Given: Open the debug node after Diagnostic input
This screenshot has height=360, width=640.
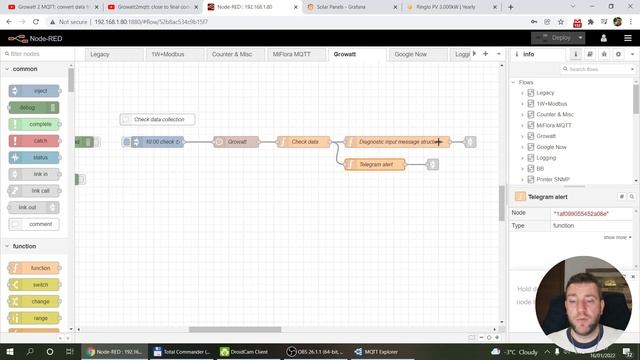Looking at the screenshot, I should 470,142.
